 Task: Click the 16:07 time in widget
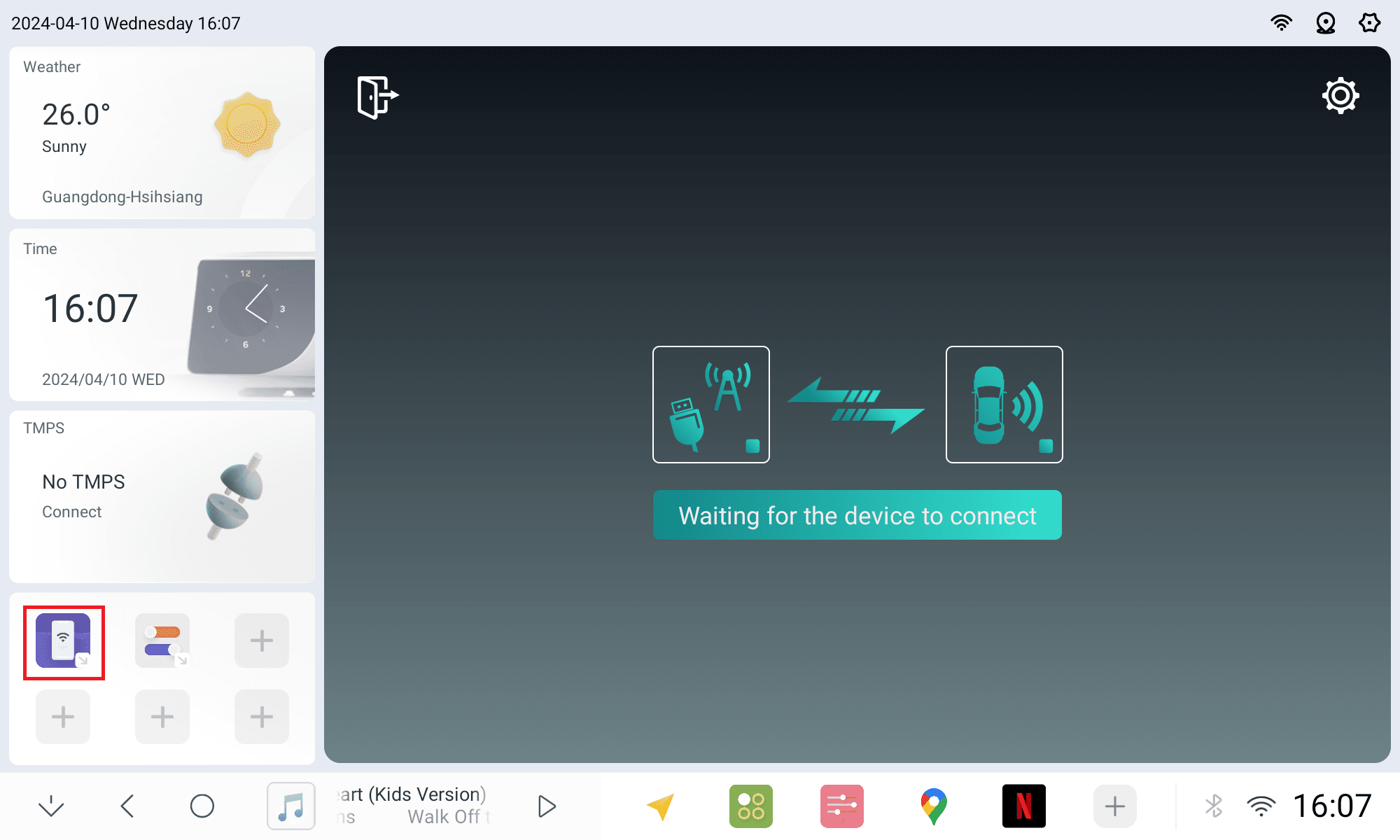[x=90, y=309]
